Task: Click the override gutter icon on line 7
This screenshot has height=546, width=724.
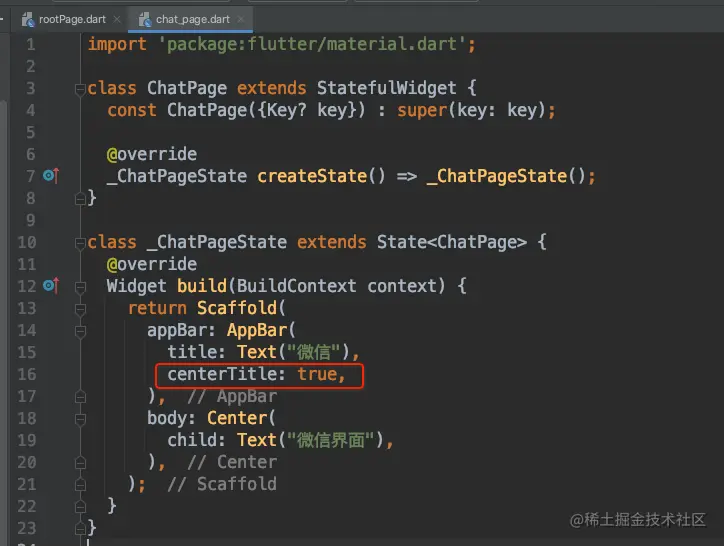Action: coord(51,176)
